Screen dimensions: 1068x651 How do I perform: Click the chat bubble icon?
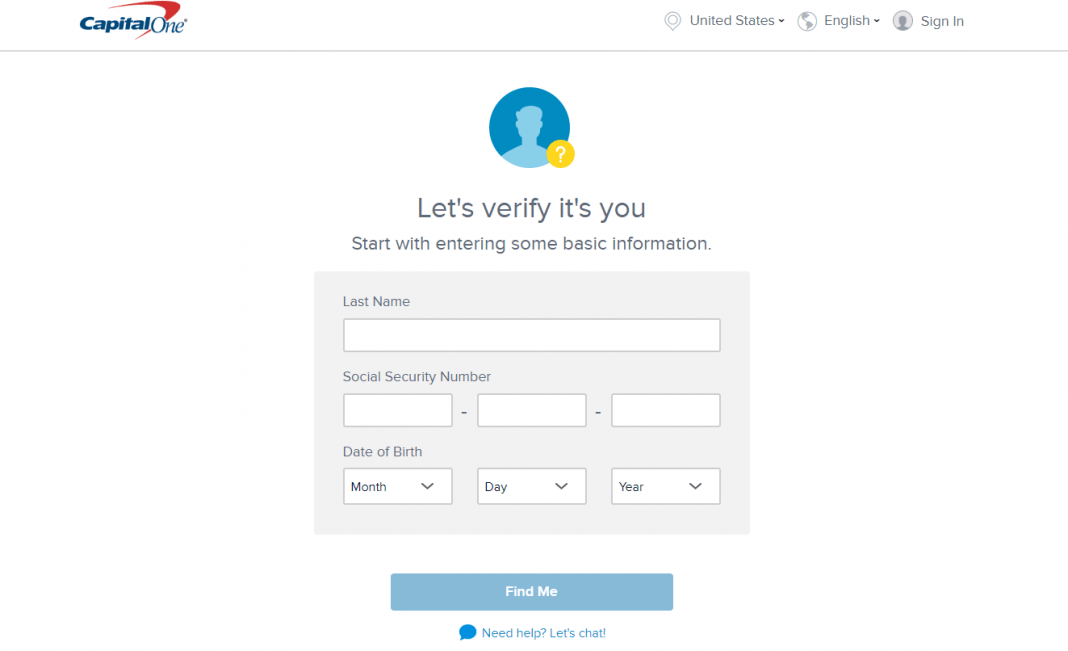click(467, 632)
